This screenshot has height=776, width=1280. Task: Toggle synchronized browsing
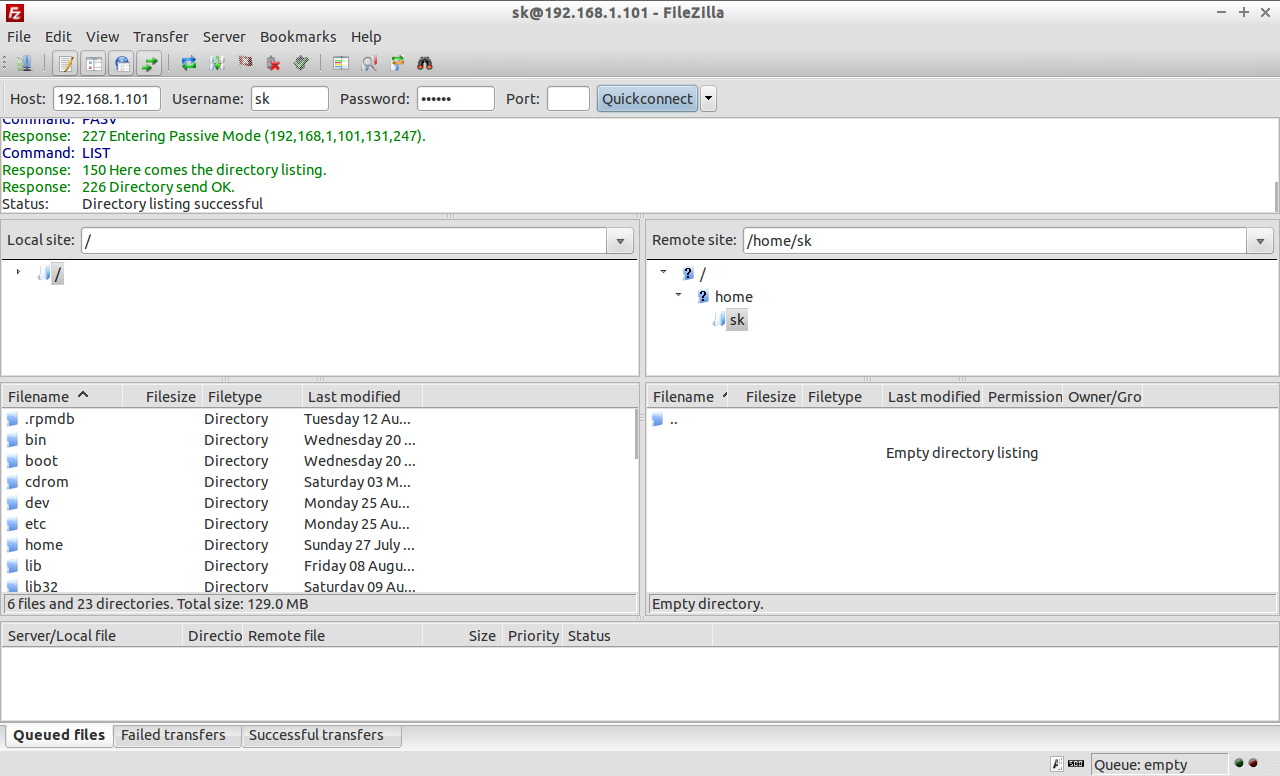pyautogui.click(x=397, y=63)
